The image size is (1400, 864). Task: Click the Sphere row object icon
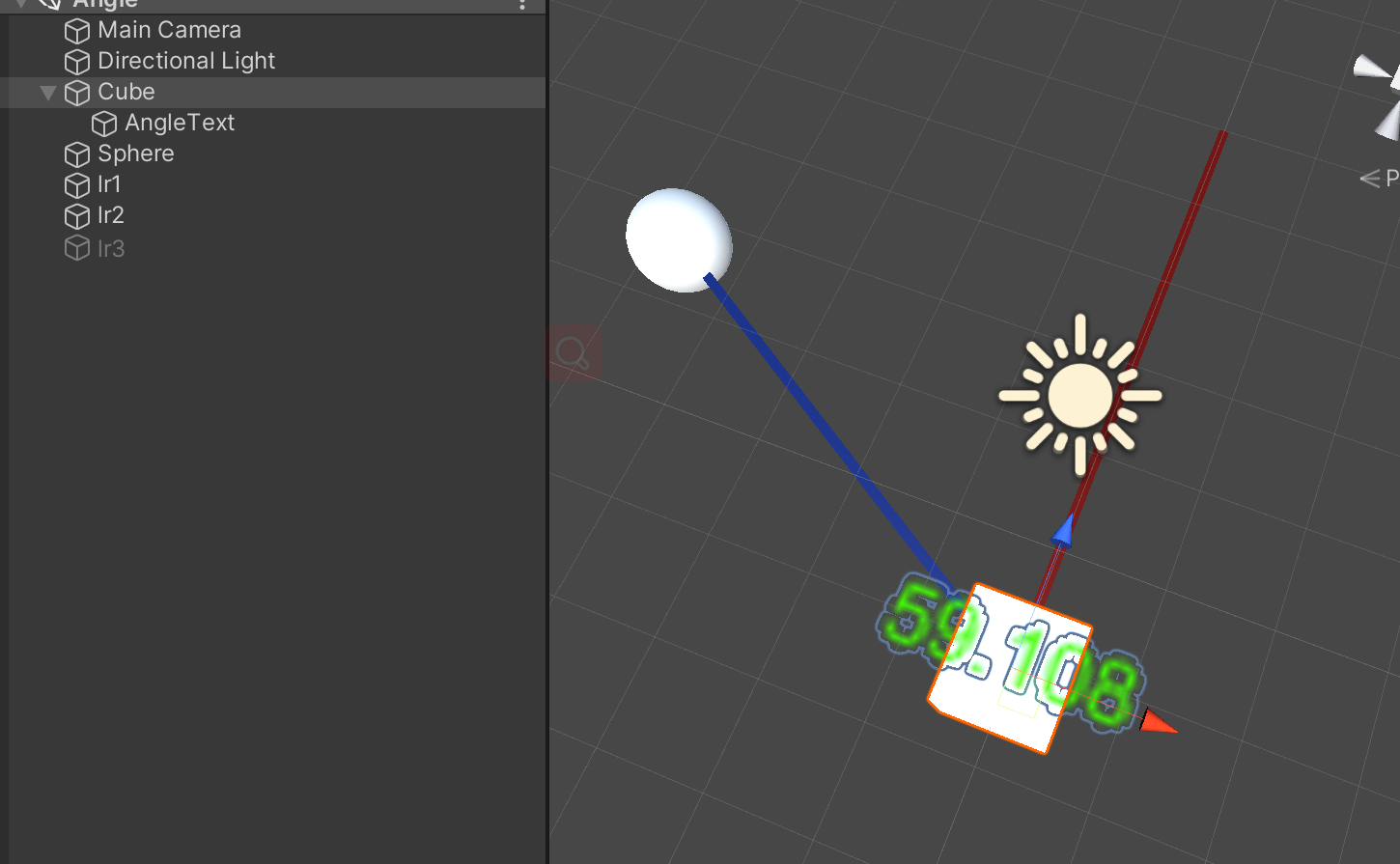(x=77, y=154)
